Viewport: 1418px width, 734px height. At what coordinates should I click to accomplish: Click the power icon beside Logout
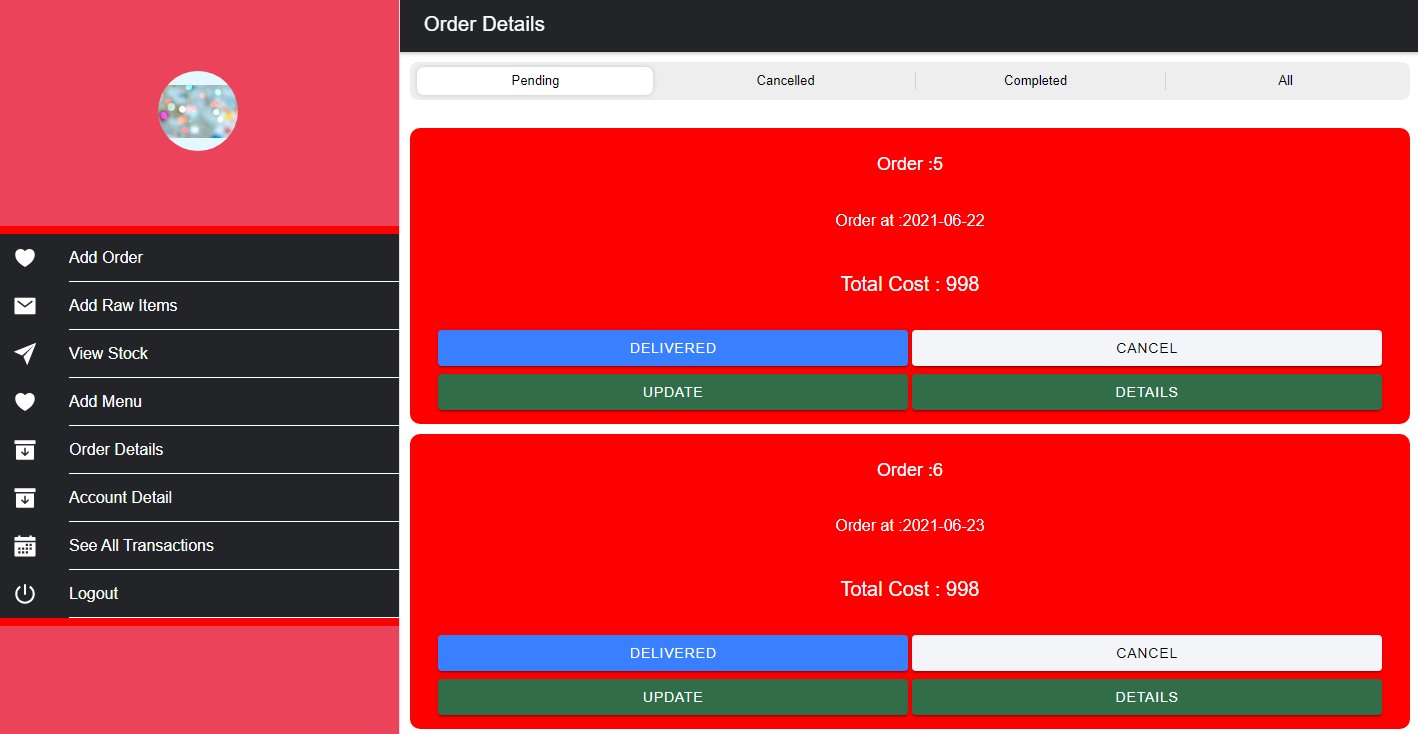pos(25,594)
